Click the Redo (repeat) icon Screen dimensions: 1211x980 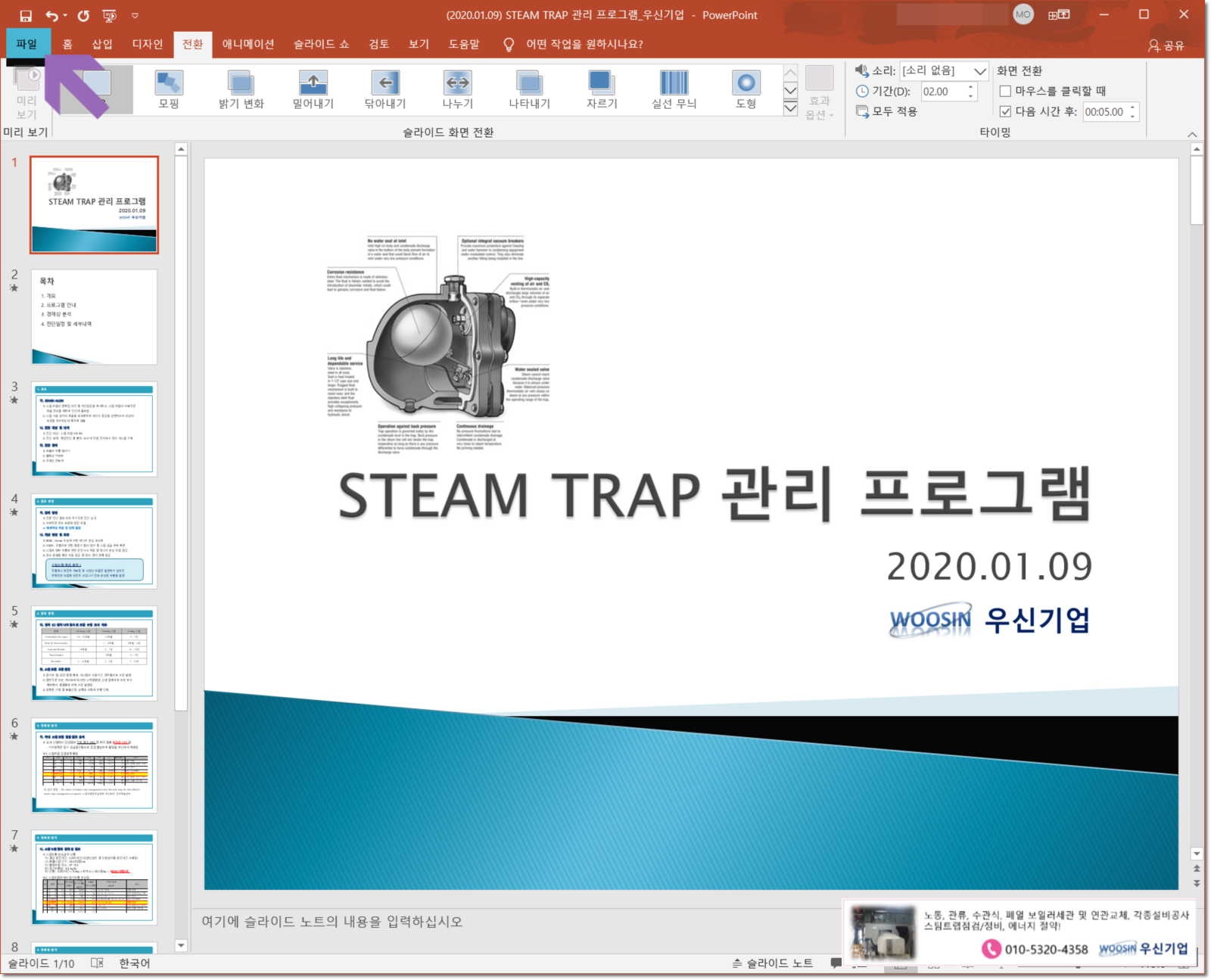point(83,15)
